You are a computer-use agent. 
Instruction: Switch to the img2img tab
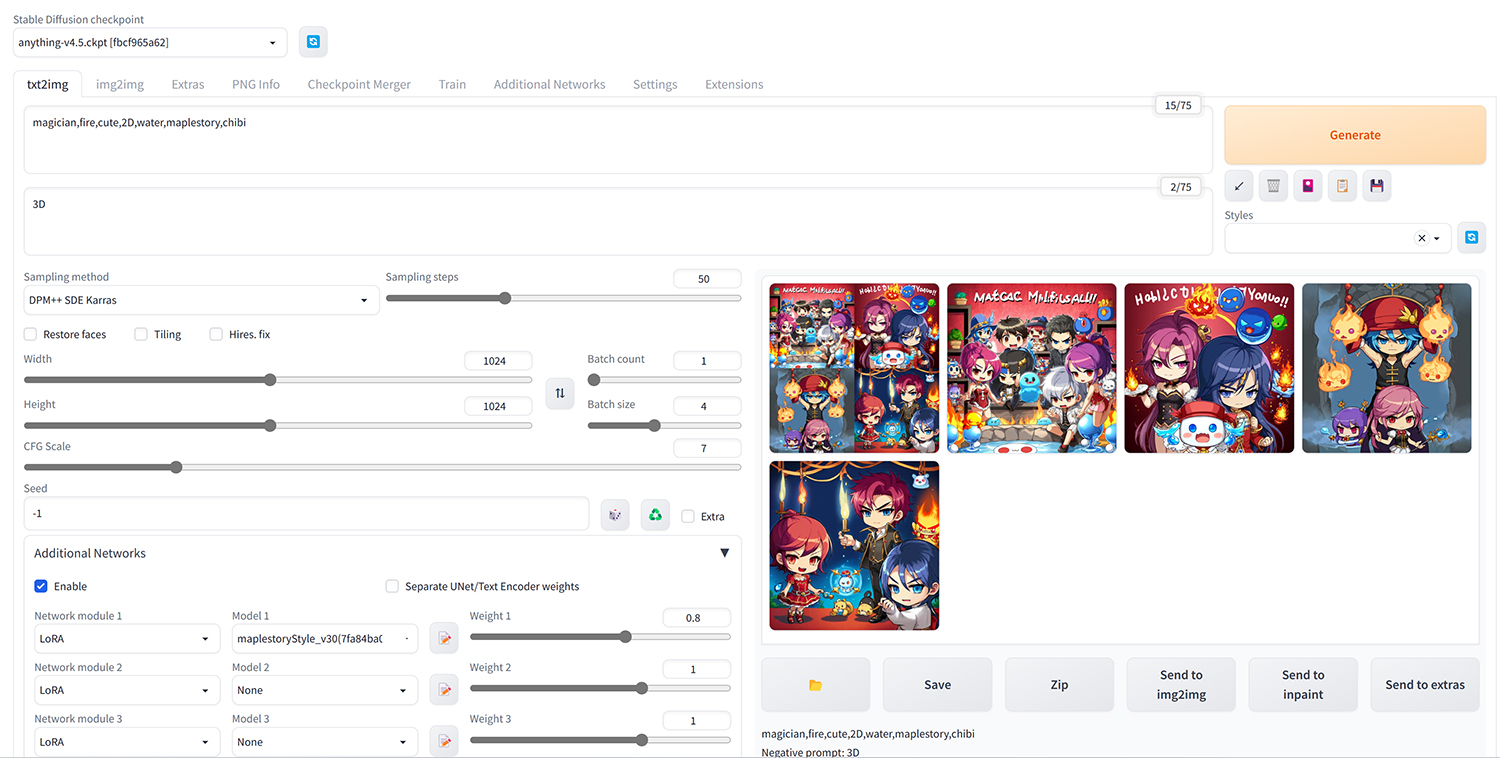point(120,84)
